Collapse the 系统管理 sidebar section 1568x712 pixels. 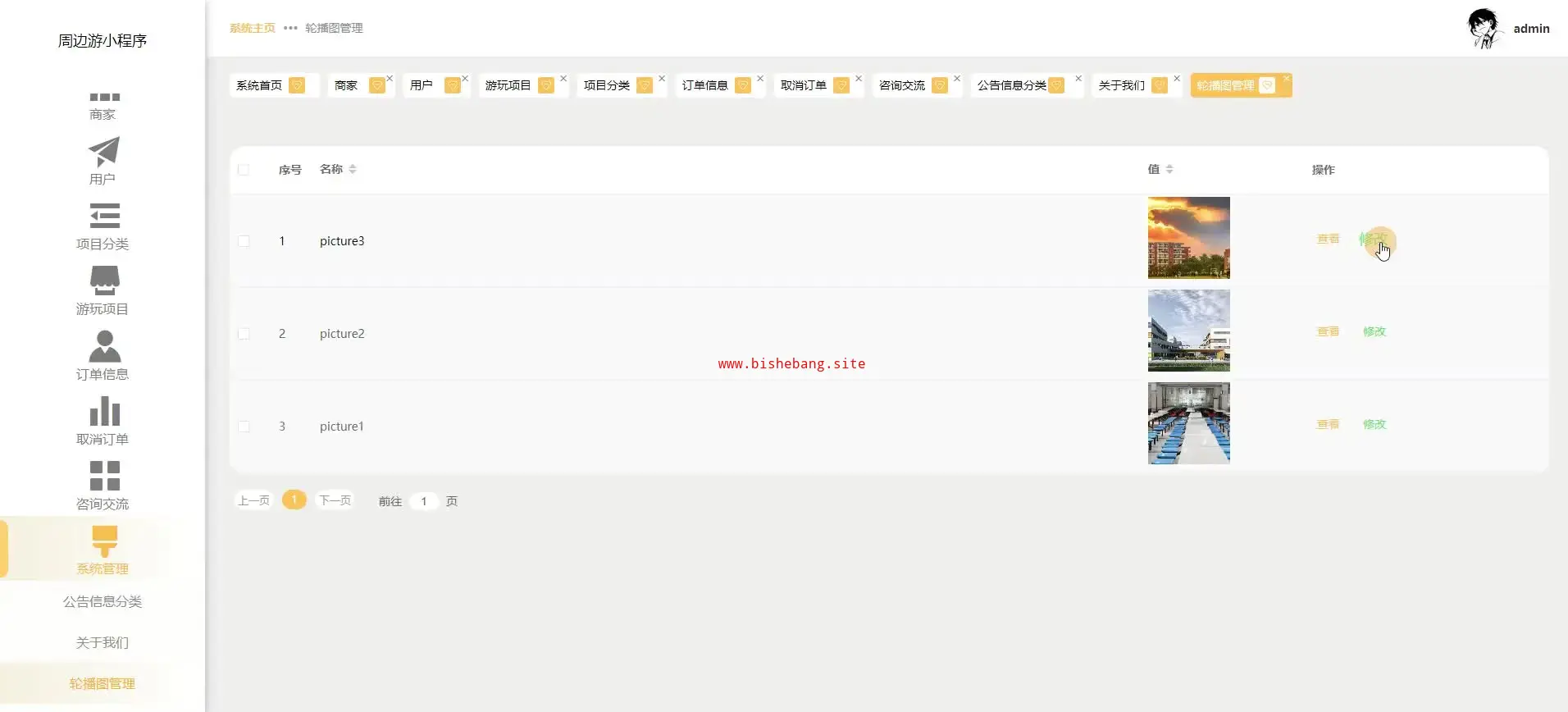103,550
